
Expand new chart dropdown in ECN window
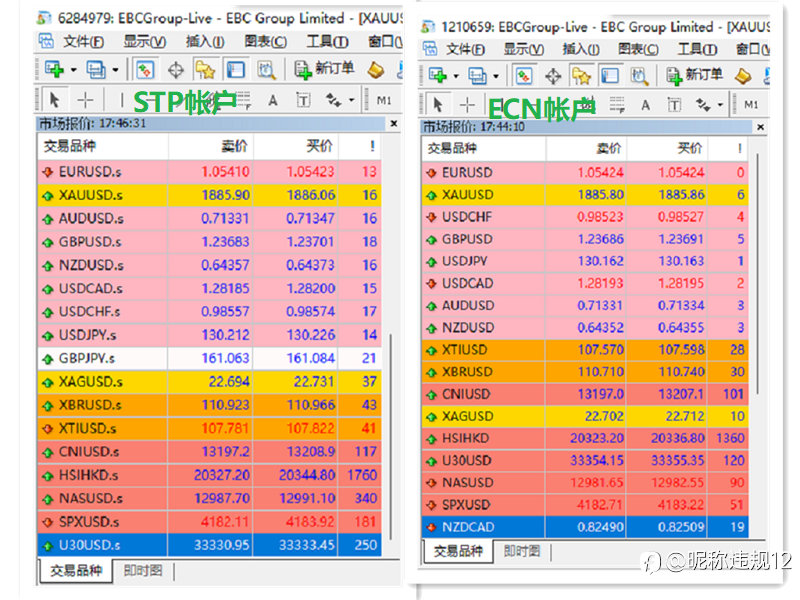(456, 77)
